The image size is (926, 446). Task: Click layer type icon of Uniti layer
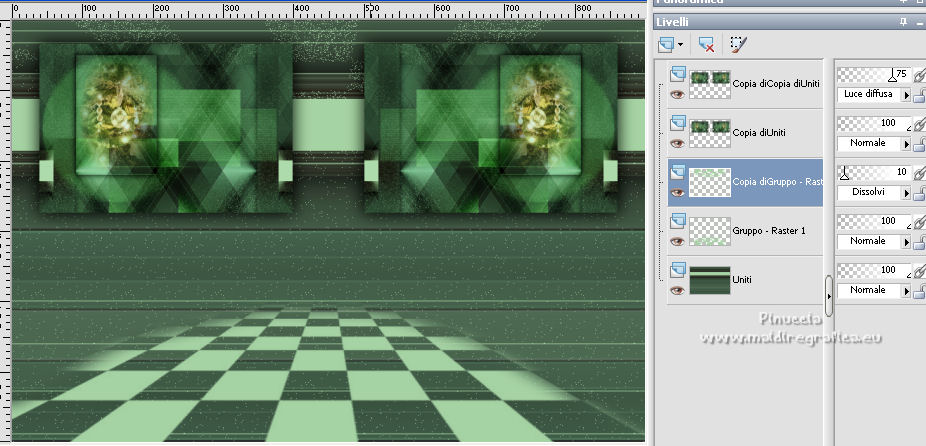(x=678, y=271)
